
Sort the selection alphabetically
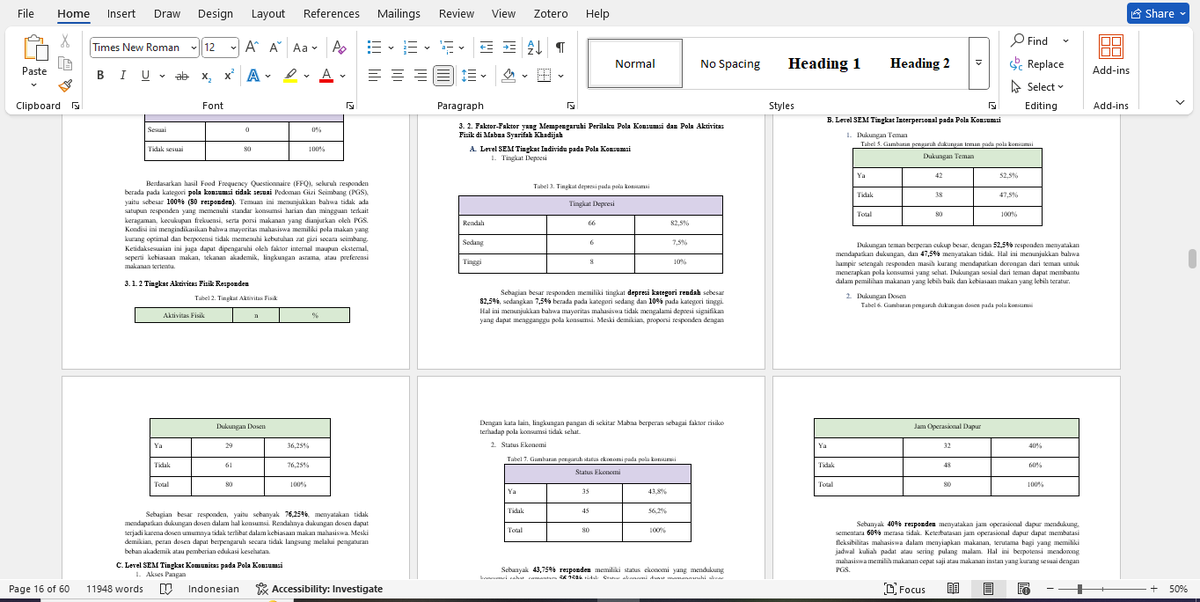pos(536,47)
